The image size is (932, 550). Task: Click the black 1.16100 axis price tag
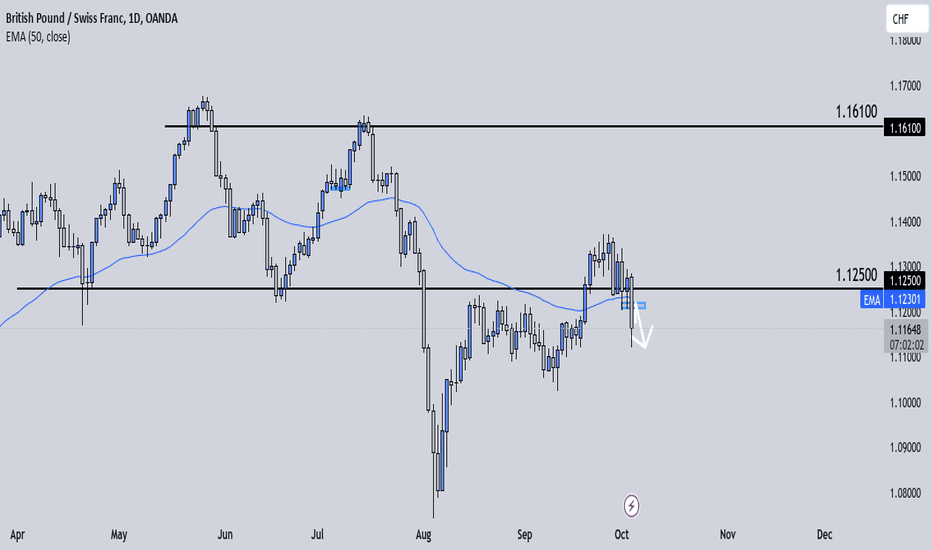tap(905, 127)
